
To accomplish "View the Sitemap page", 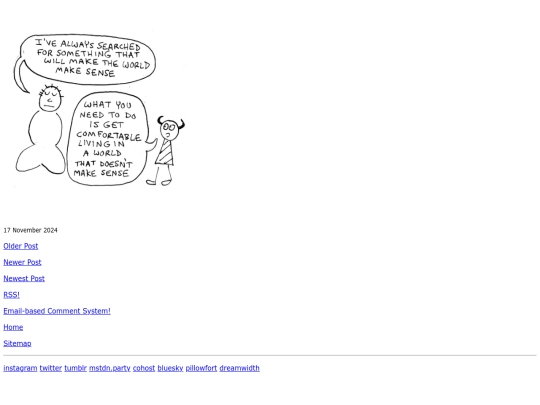I will (17, 343).
